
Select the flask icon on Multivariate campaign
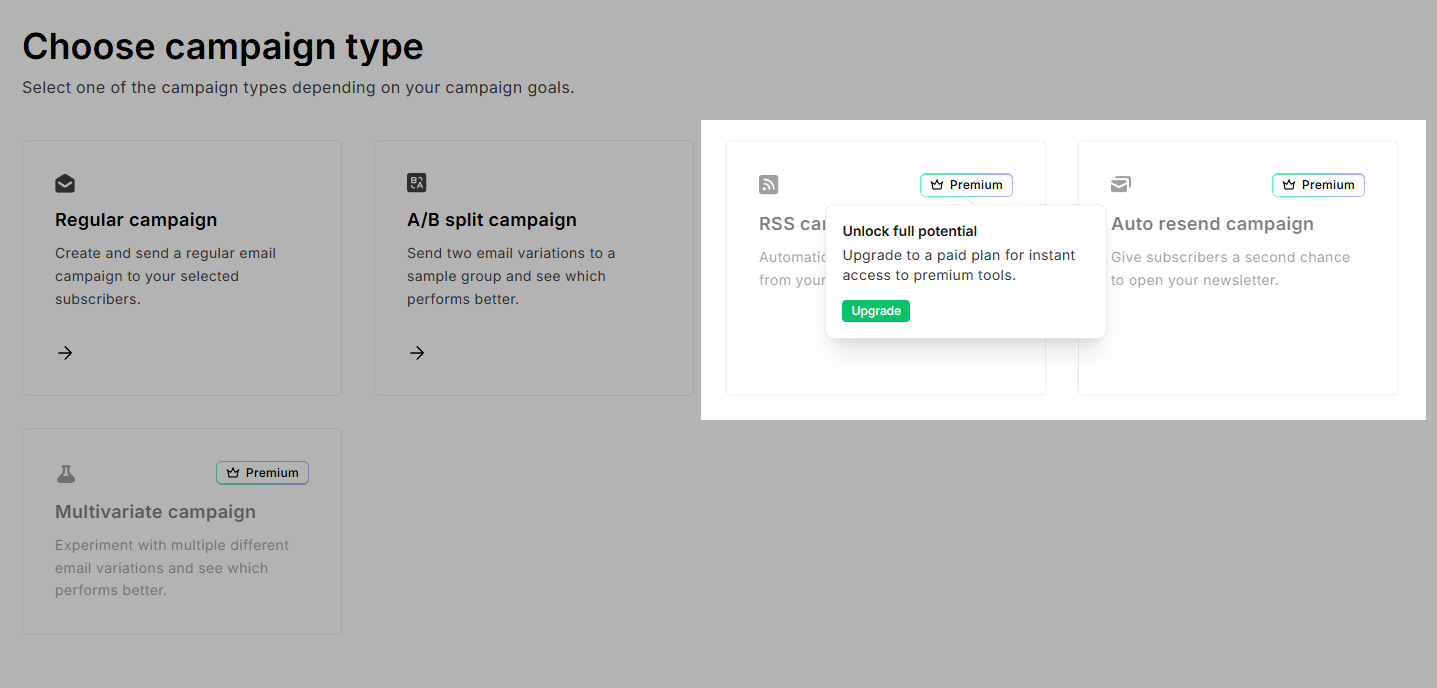65,472
